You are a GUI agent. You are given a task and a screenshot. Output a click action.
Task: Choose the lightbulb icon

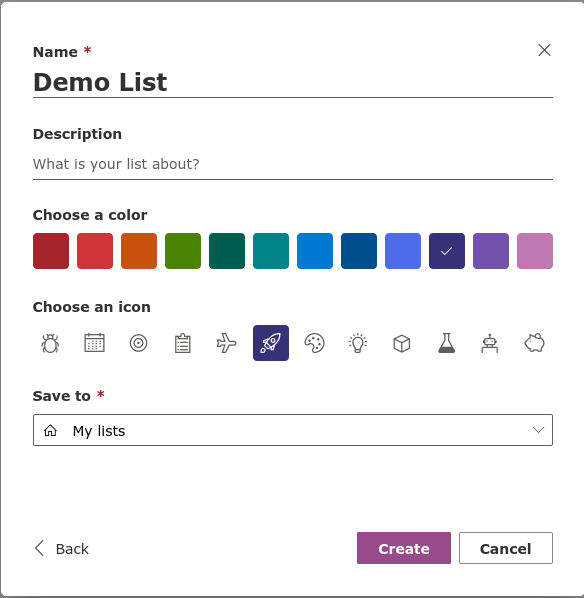pos(359,343)
